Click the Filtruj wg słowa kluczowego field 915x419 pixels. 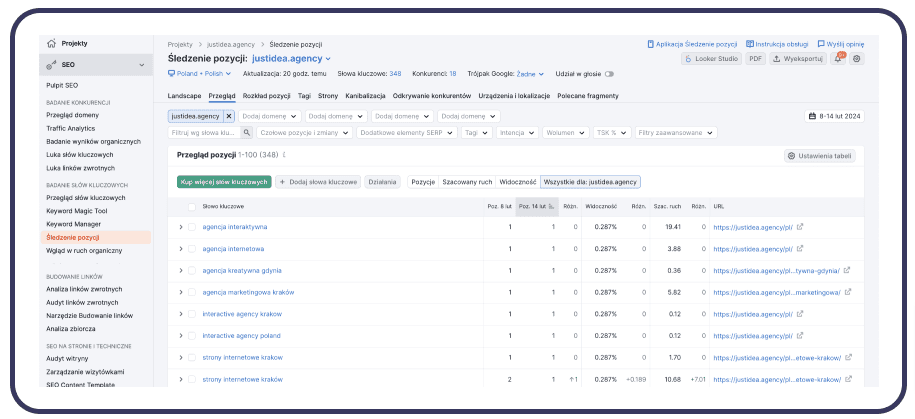[x=205, y=132]
